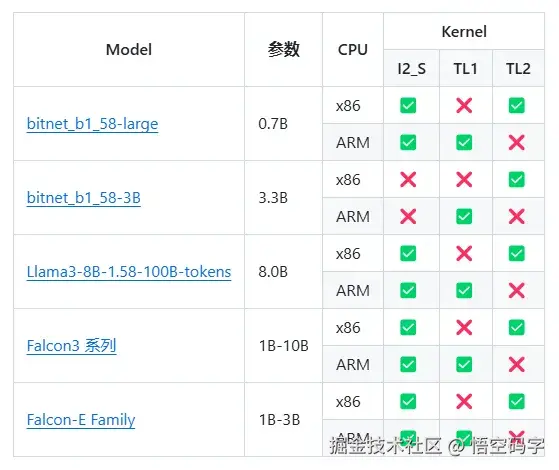The image size is (559, 470).
Task: Click the I2_S checkmark for bitnet_b1_58-large x86
Action: (408, 106)
